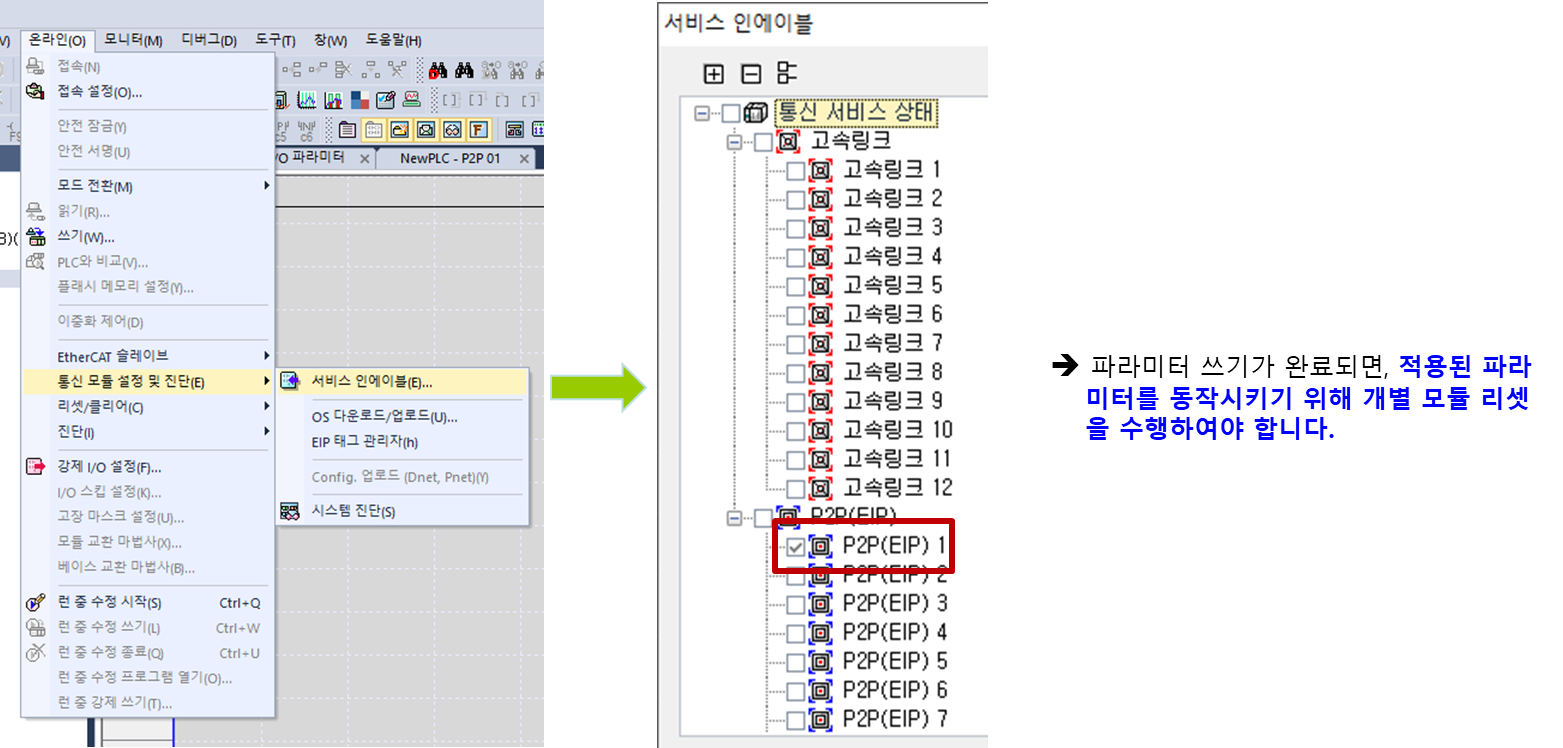The image size is (1563, 748).
Task: Check the 고속링크 group checkbox
Action: [x=764, y=141]
